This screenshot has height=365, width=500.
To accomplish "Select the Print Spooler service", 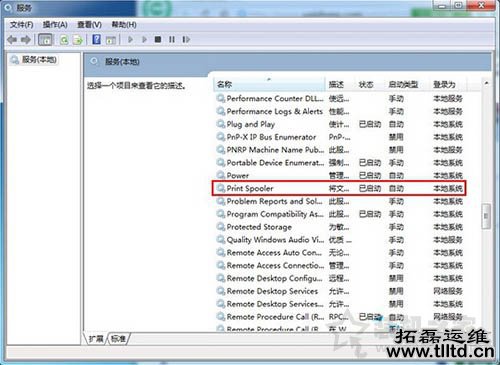I will click(x=339, y=188).
